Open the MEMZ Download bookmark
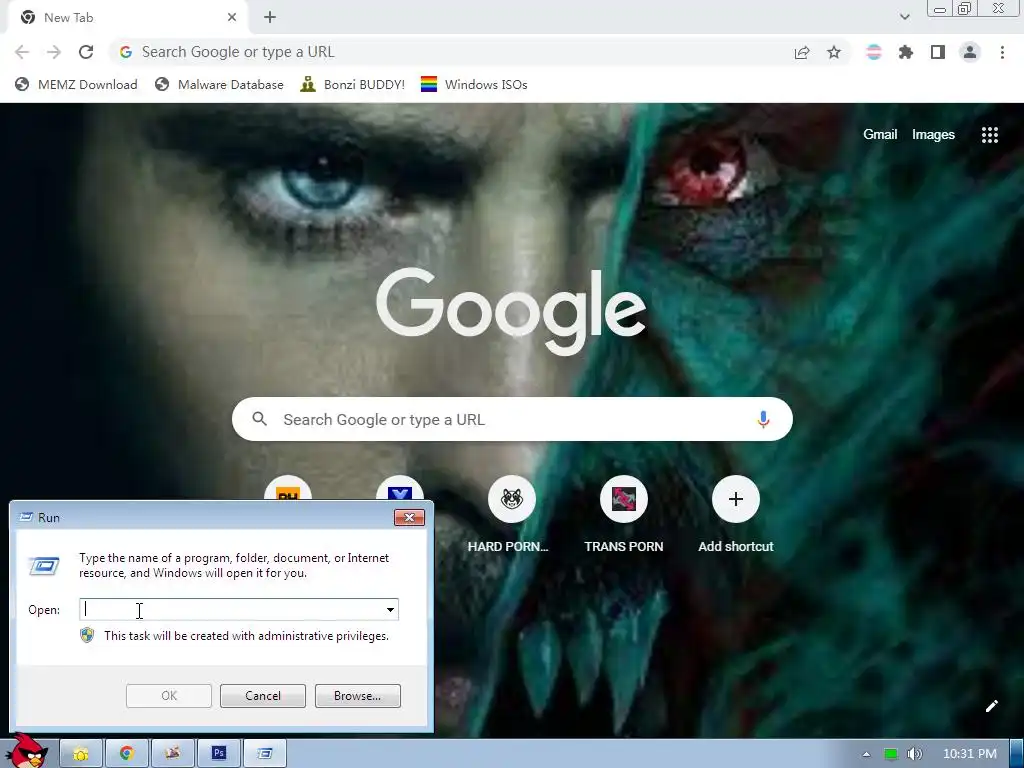The image size is (1024, 768). [76, 85]
